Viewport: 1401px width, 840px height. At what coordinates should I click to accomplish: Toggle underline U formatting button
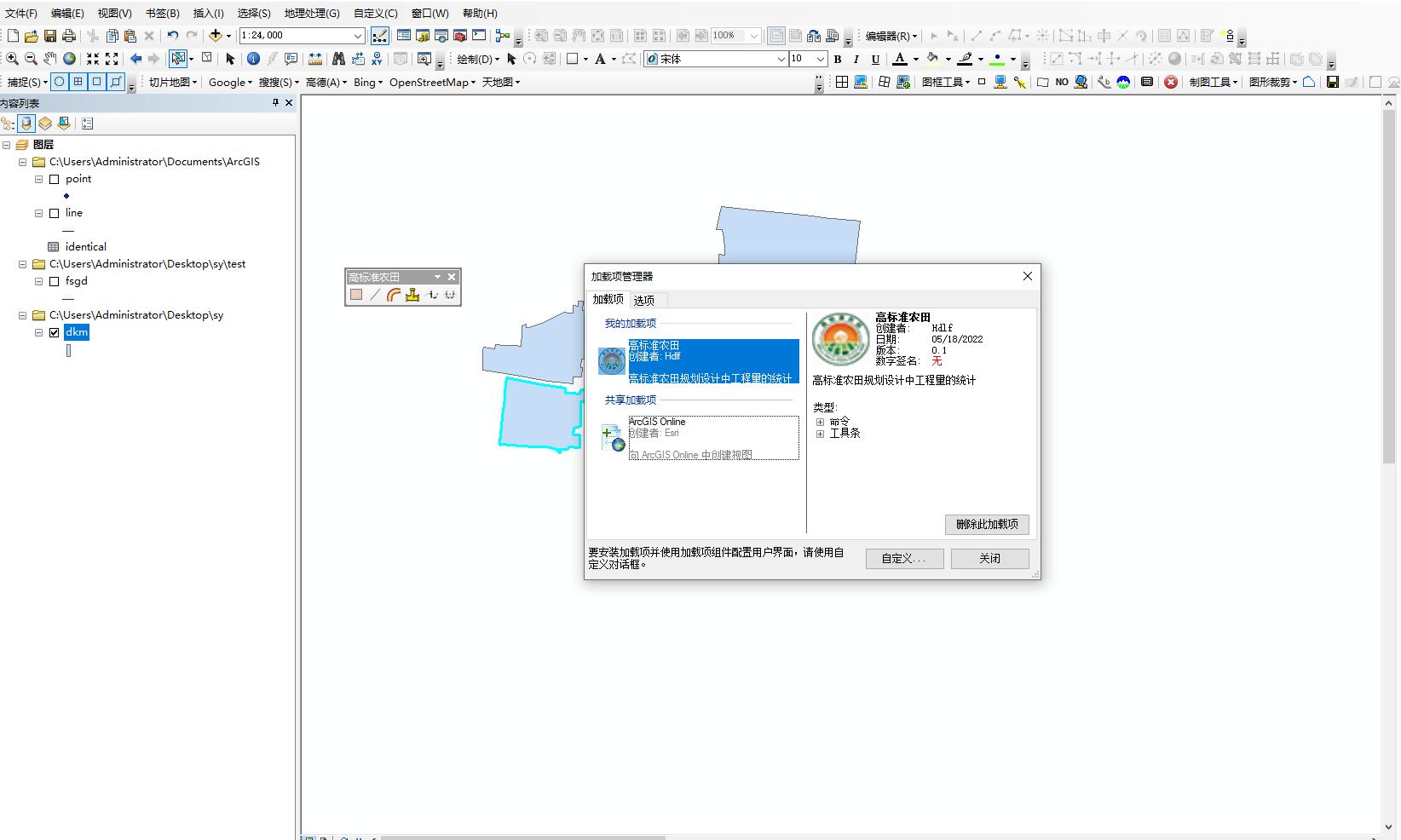(875, 59)
